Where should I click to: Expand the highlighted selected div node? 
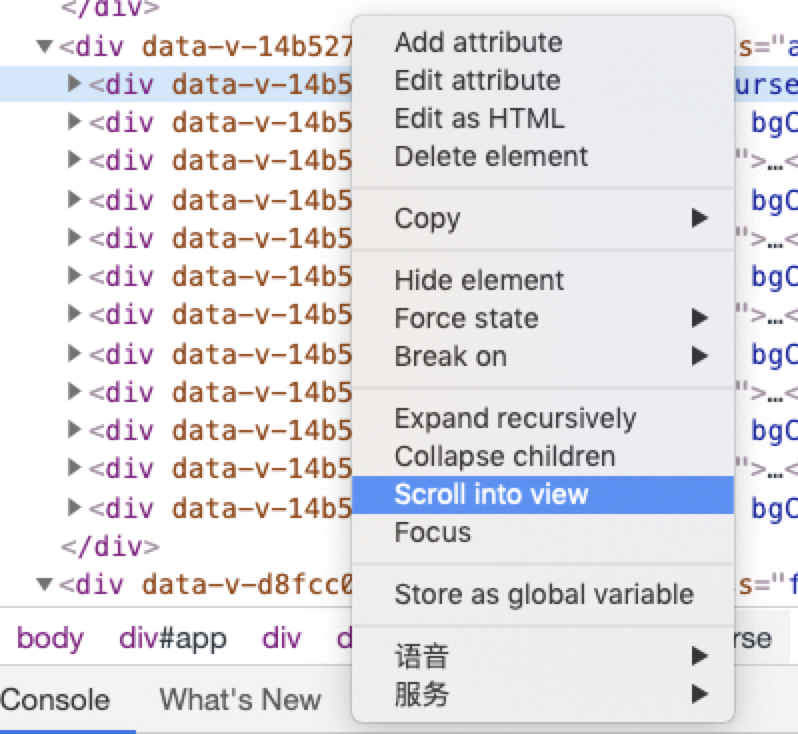[74, 84]
